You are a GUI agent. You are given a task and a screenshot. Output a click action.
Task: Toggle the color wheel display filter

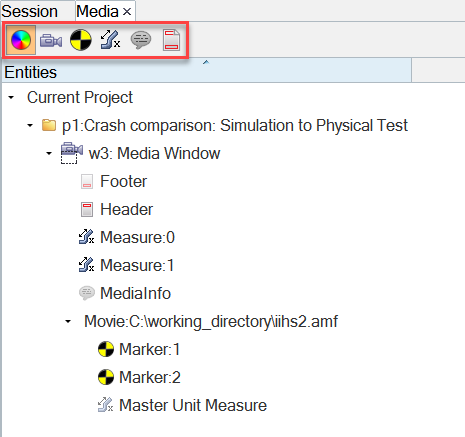click(21, 40)
